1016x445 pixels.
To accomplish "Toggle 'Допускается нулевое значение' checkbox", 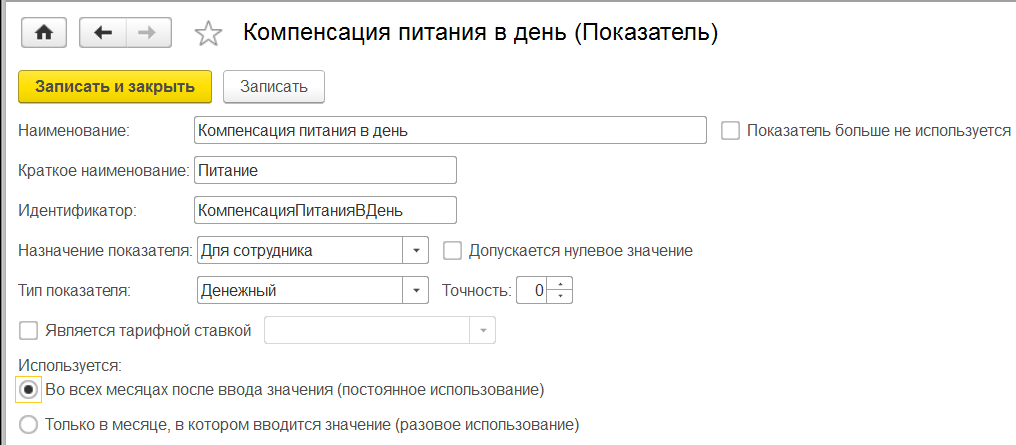I will (452, 250).
